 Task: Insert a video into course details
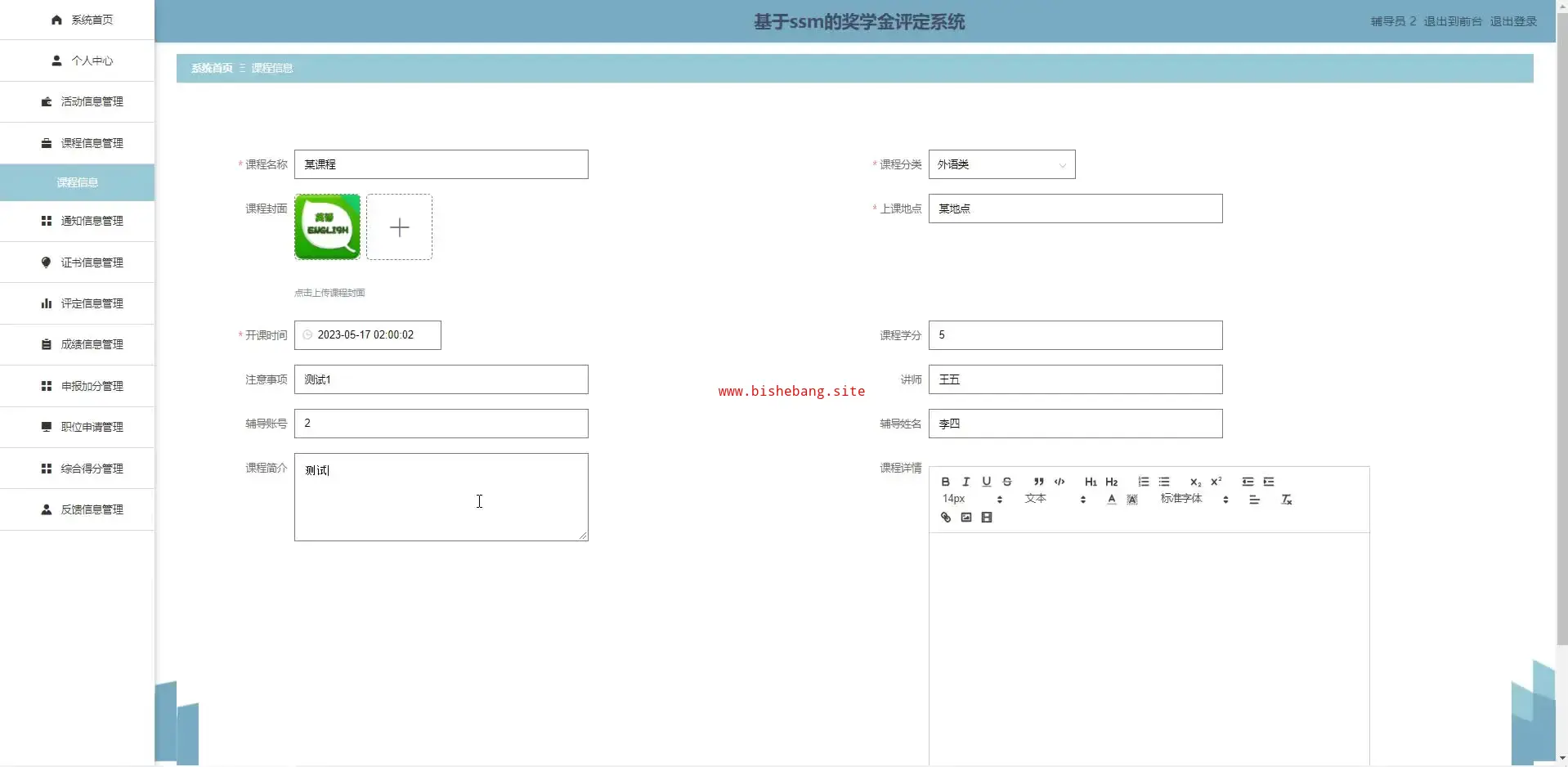pyautogui.click(x=987, y=518)
